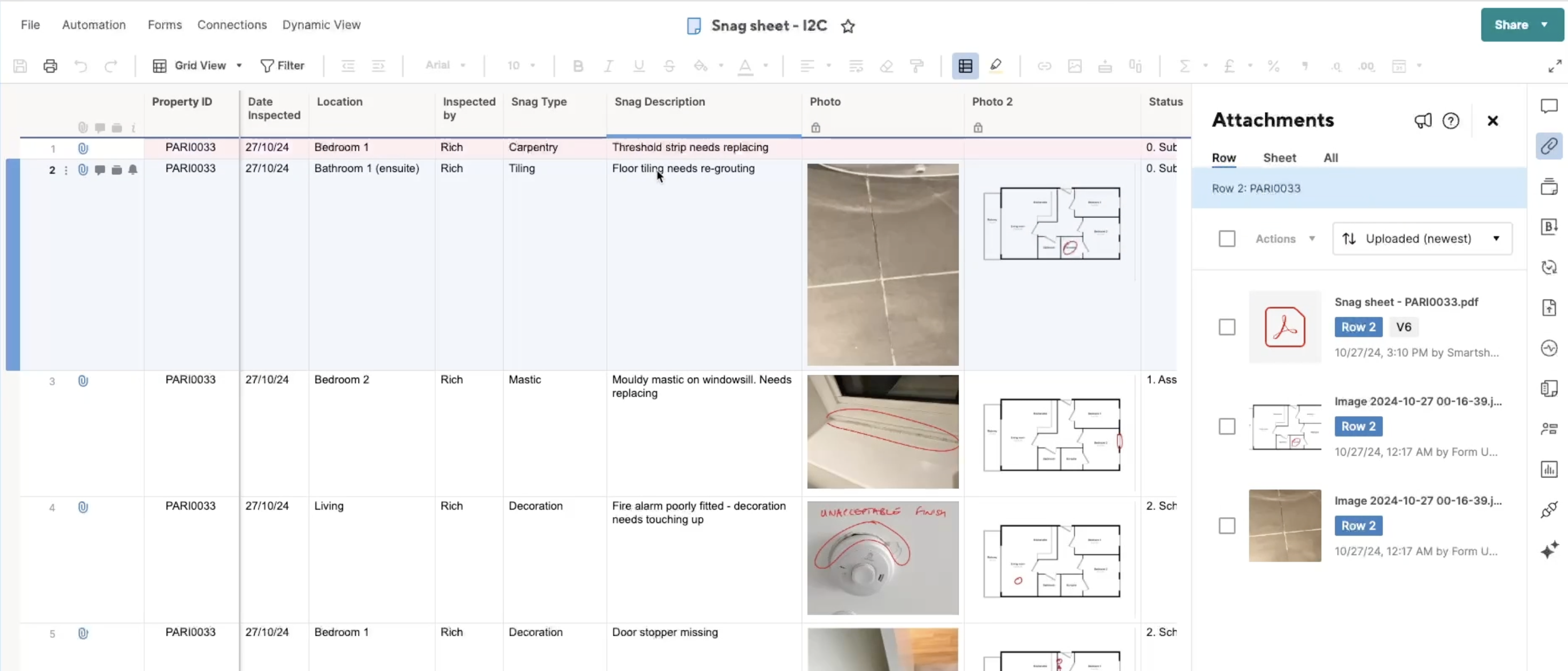Viewport: 1568px width, 671px height.
Task: Print the sheet using printer icon
Action: 51,66
